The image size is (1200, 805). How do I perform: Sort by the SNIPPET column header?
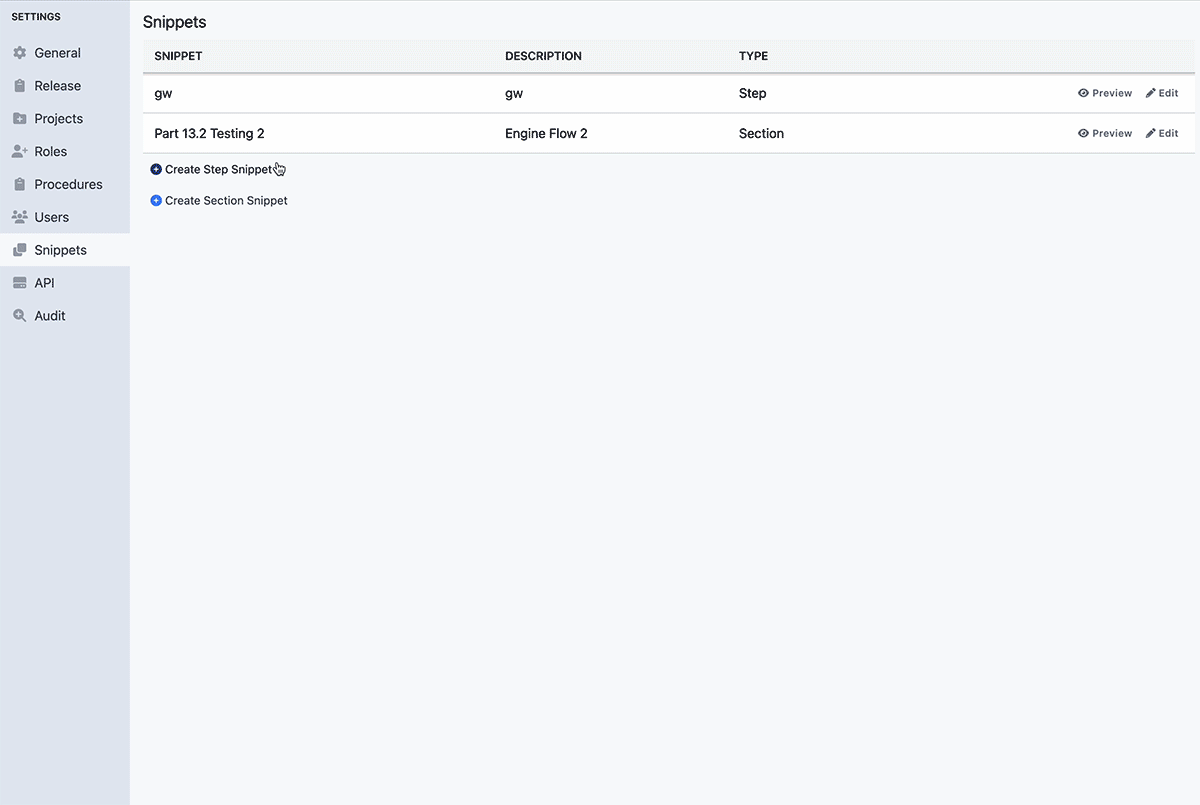click(x=178, y=56)
